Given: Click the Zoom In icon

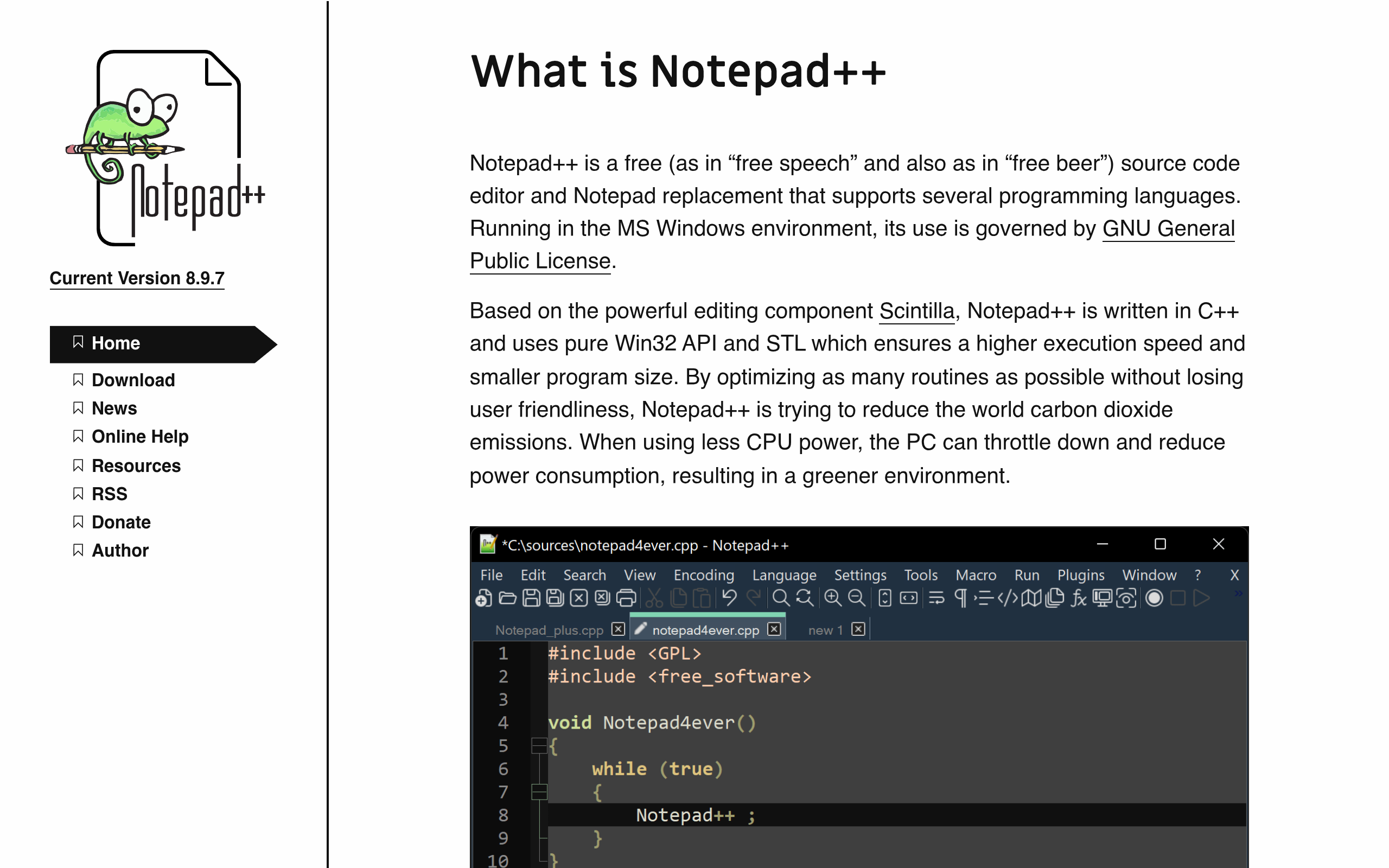Looking at the screenshot, I should [832, 598].
